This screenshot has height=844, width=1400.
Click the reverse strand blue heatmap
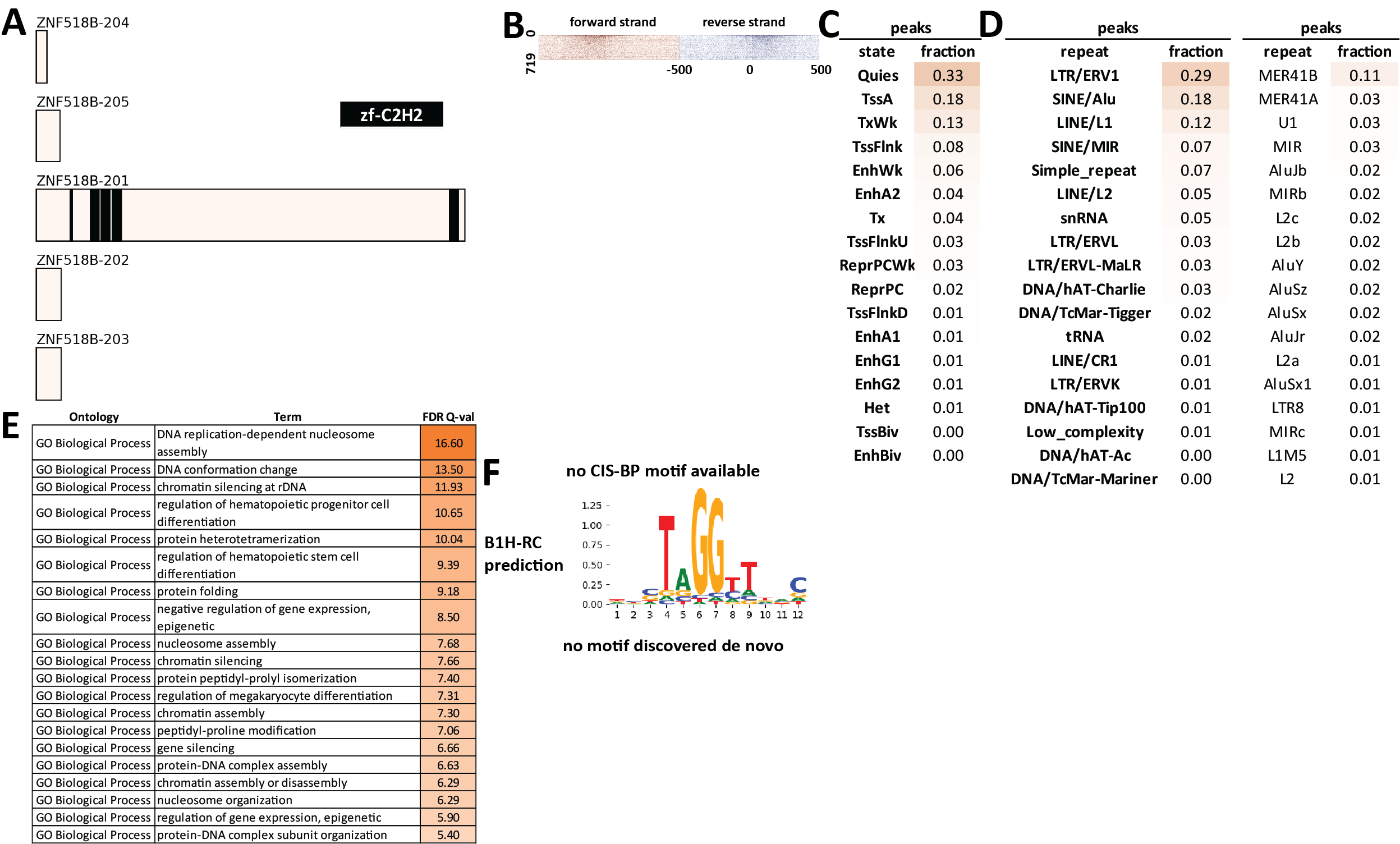pos(749,47)
